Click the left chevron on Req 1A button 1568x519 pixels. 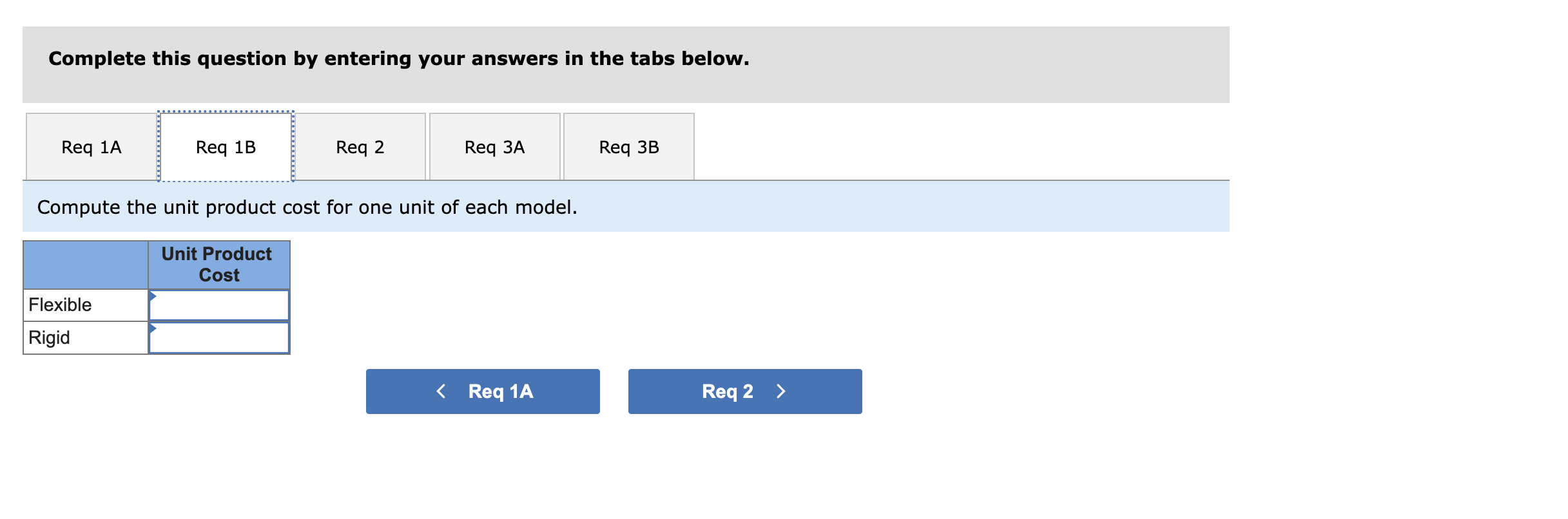(441, 391)
